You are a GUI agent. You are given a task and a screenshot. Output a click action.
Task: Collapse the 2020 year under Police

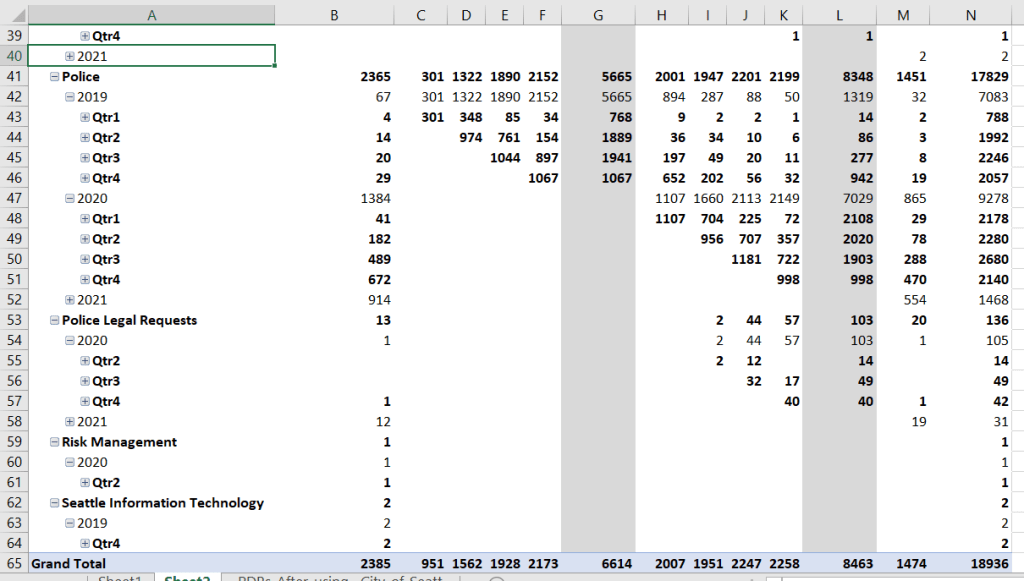(70, 199)
